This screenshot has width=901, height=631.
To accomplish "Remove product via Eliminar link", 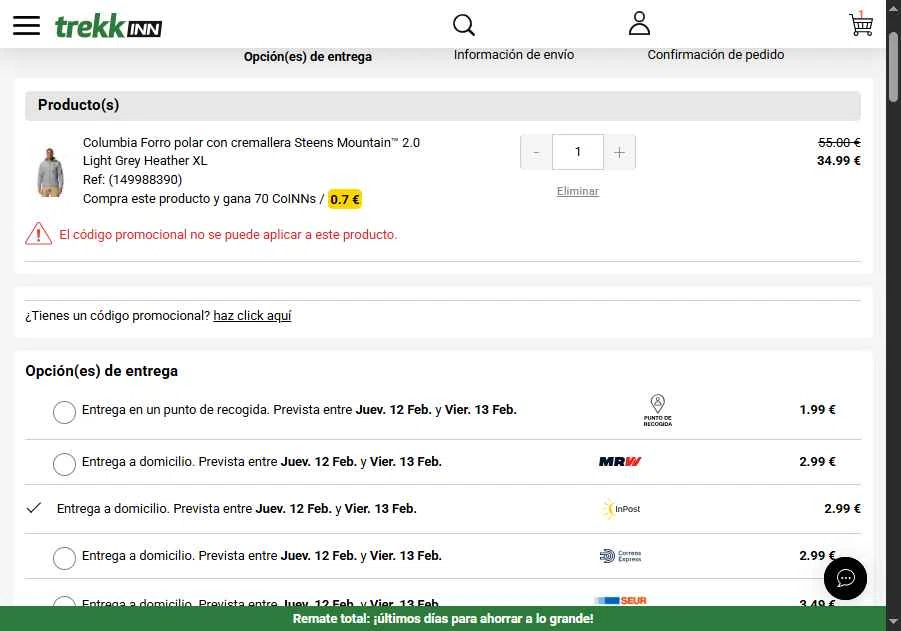I will click(577, 191).
